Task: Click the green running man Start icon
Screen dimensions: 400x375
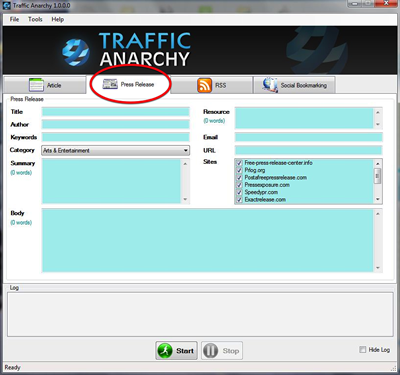Action: [x=165, y=351]
